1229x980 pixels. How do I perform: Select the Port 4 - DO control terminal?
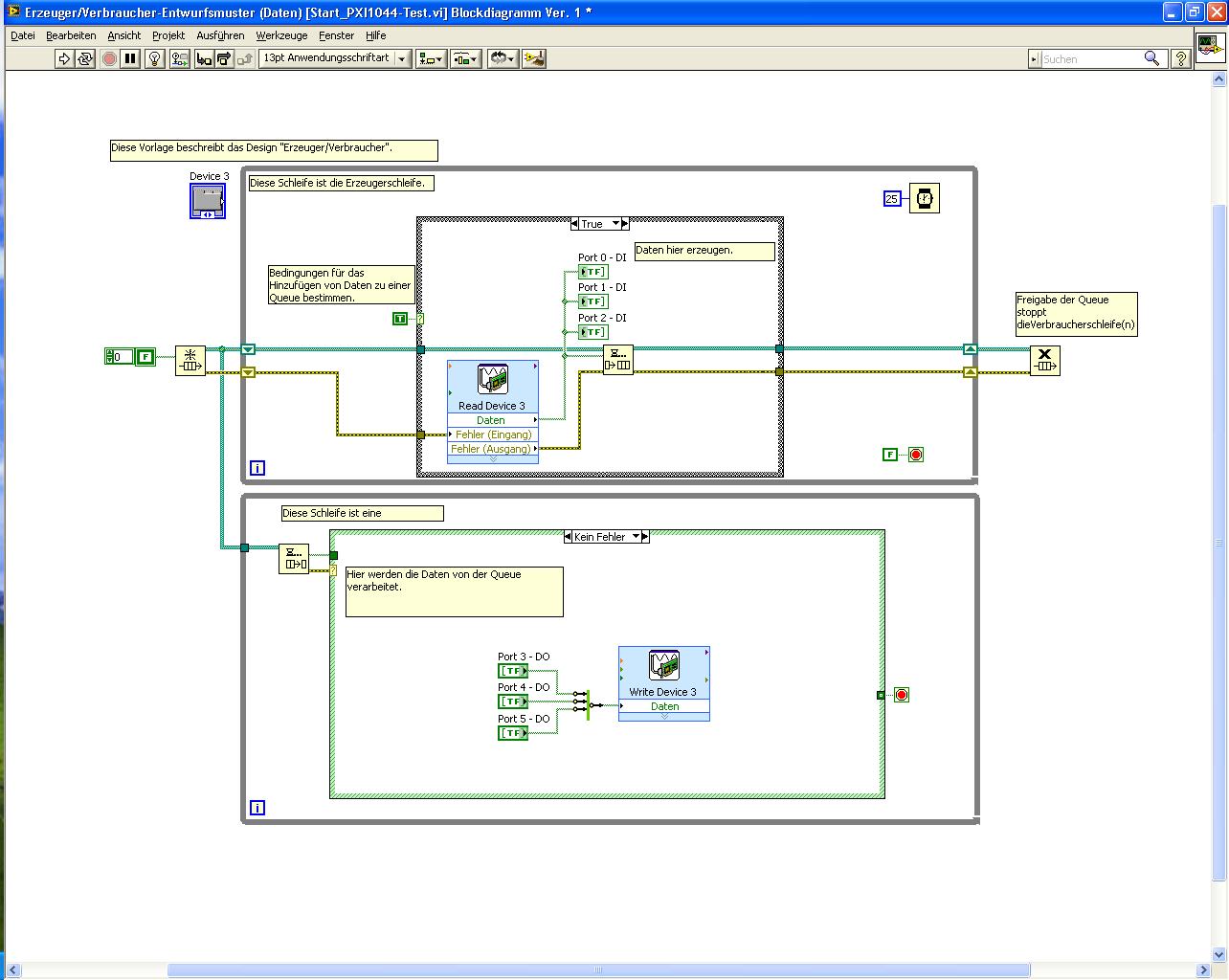(513, 702)
